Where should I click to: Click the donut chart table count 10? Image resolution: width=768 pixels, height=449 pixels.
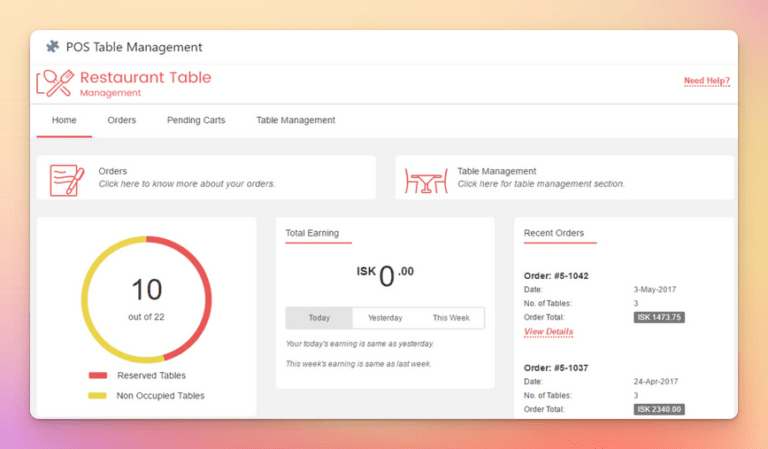(146, 290)
